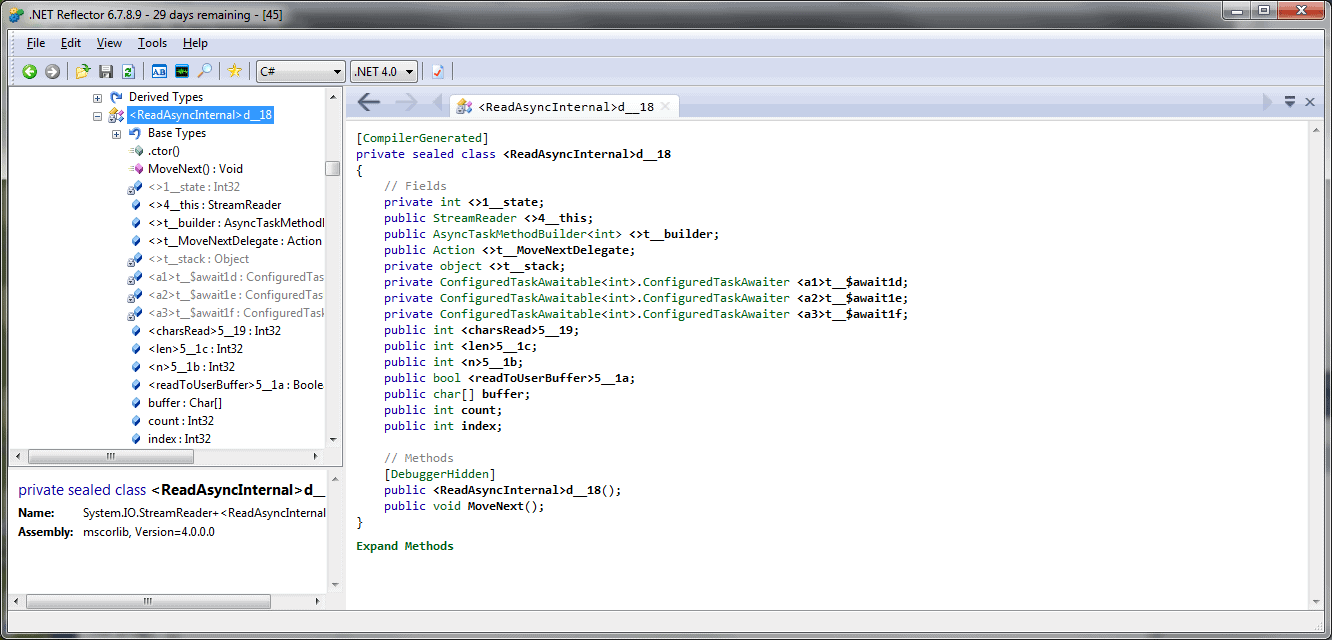Open the C# language dropdown
Screen dimensions: 1332x640
click(x=300, y=71)
